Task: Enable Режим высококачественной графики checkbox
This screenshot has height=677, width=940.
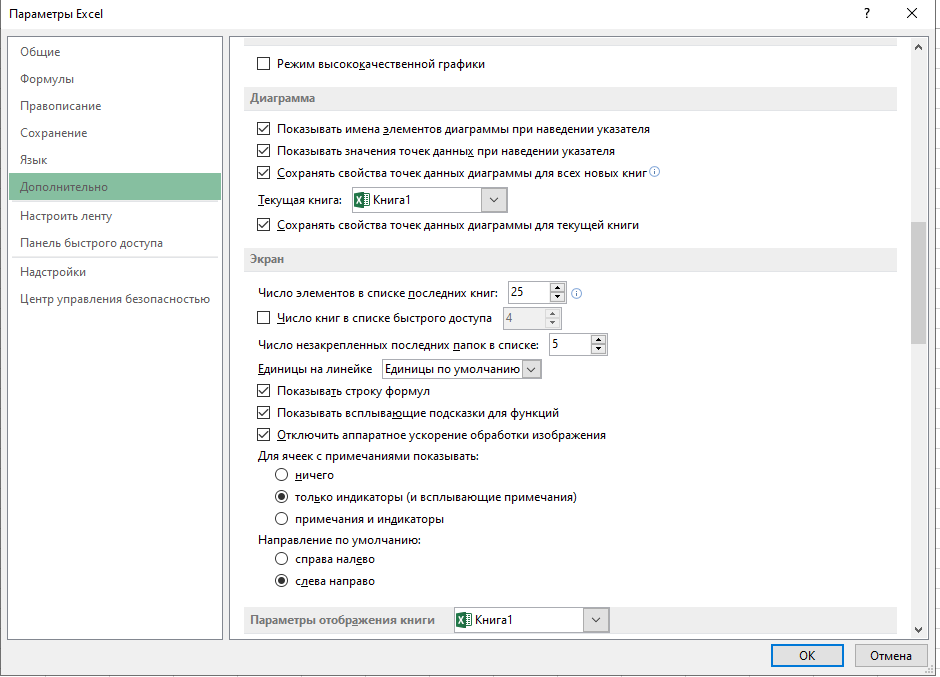Action: tap(263, 64)
